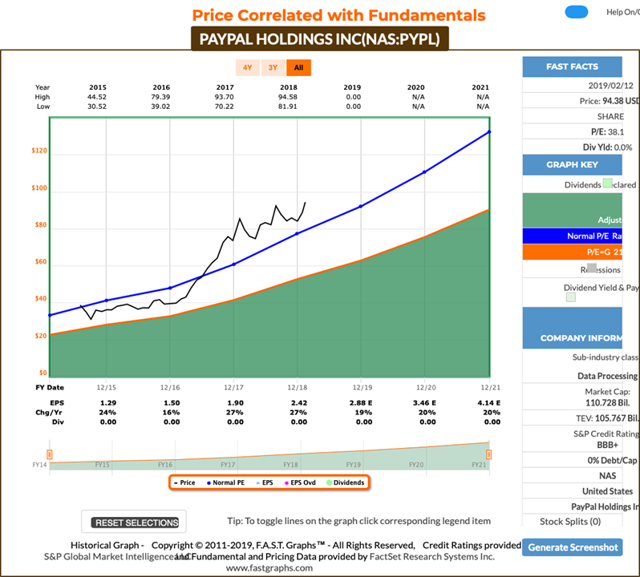This screenshot has height=577, width=640.
Task: Click the Normal P/E Ratio blue key
Action: click(x=572, y=236)
